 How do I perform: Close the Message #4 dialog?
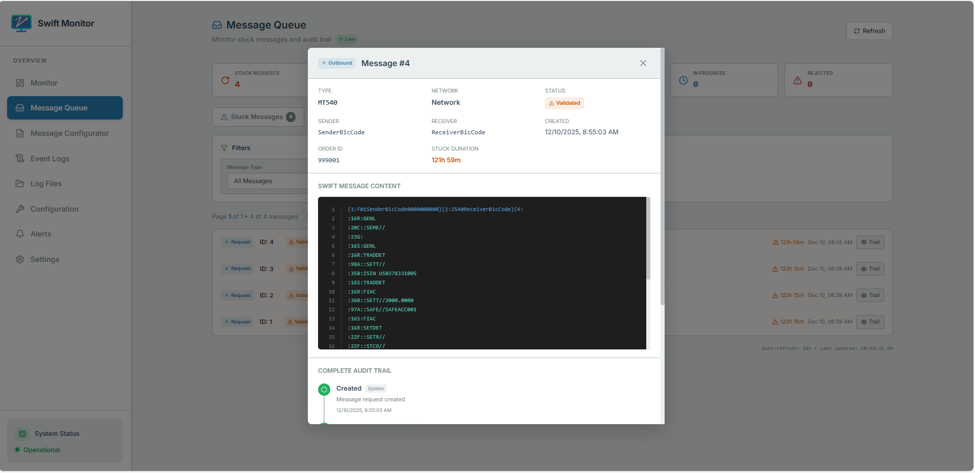tap(643, 63)
